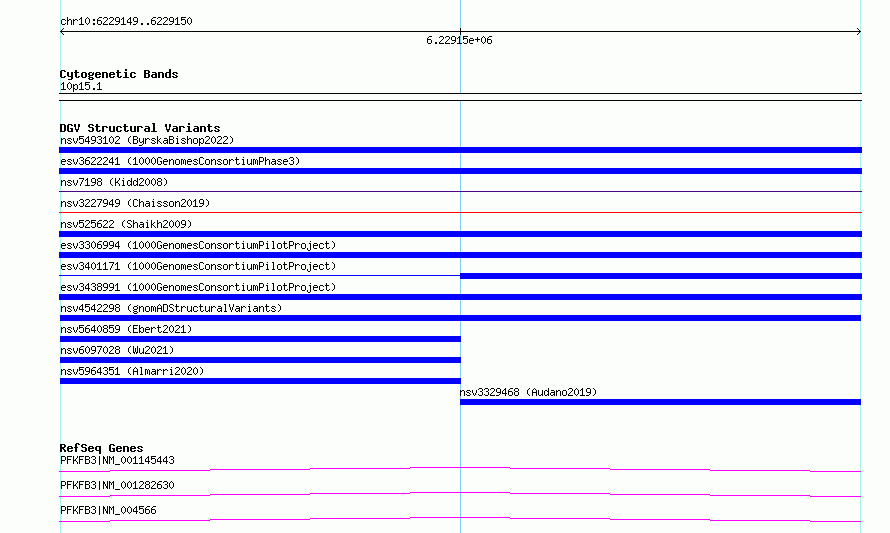Open variant nsv5964351 (Almarri2020)
Screen dimensions: 890x533
point(132,371)
